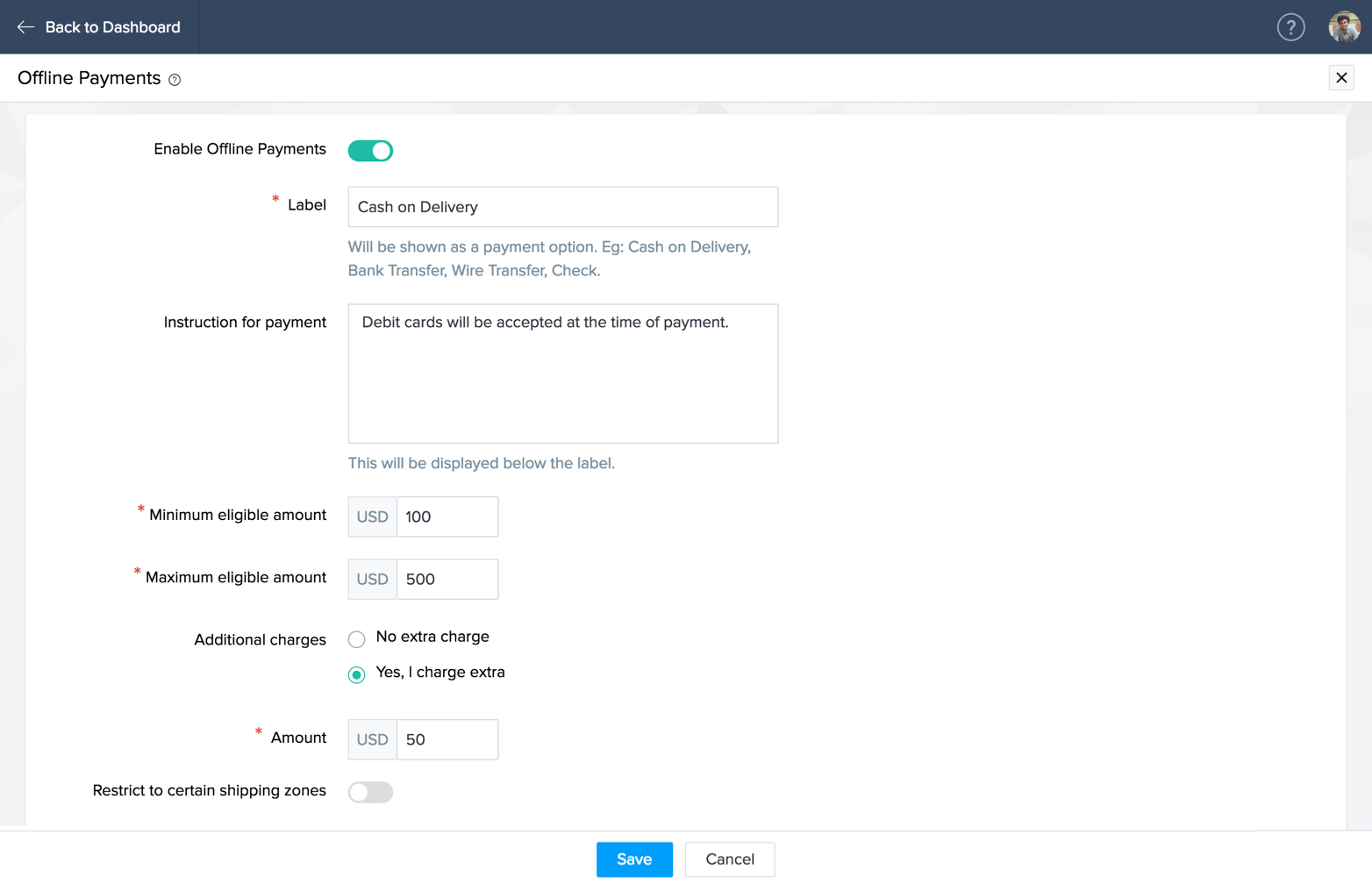Click the back arrow icon
1372x884 pixels.
pos(25,27)
